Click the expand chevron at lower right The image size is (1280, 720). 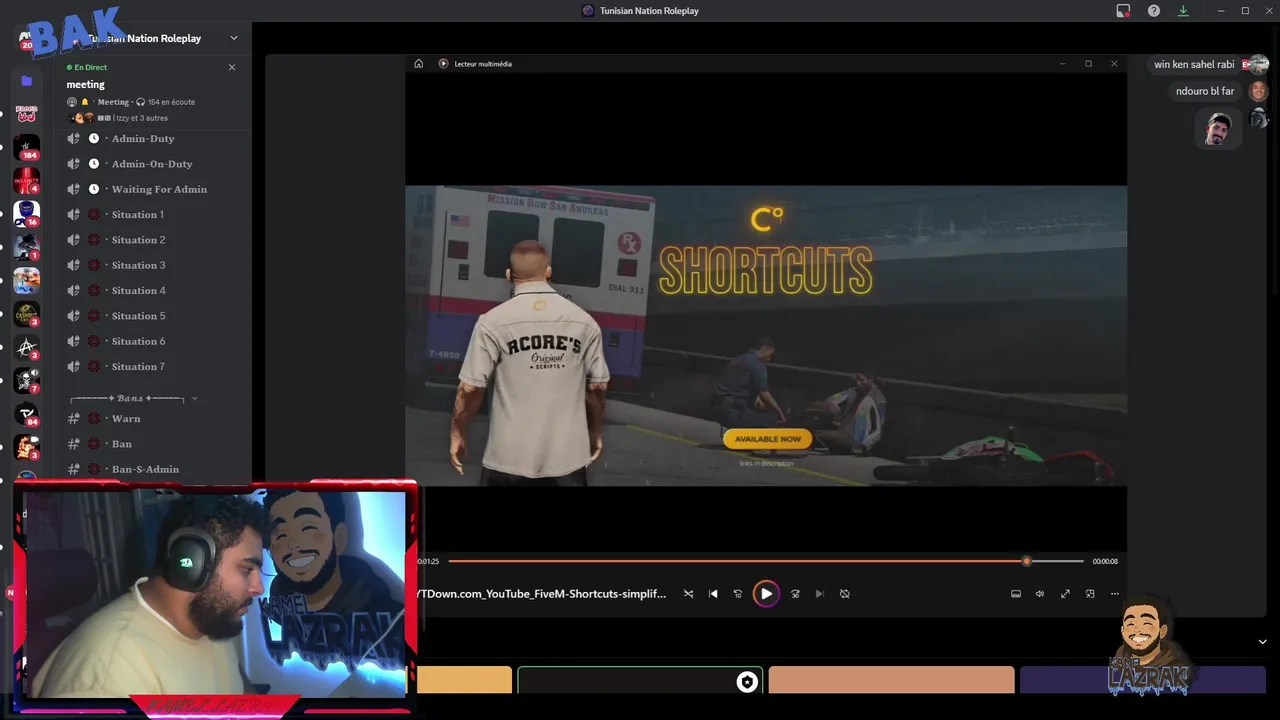tap(1262, 642)
